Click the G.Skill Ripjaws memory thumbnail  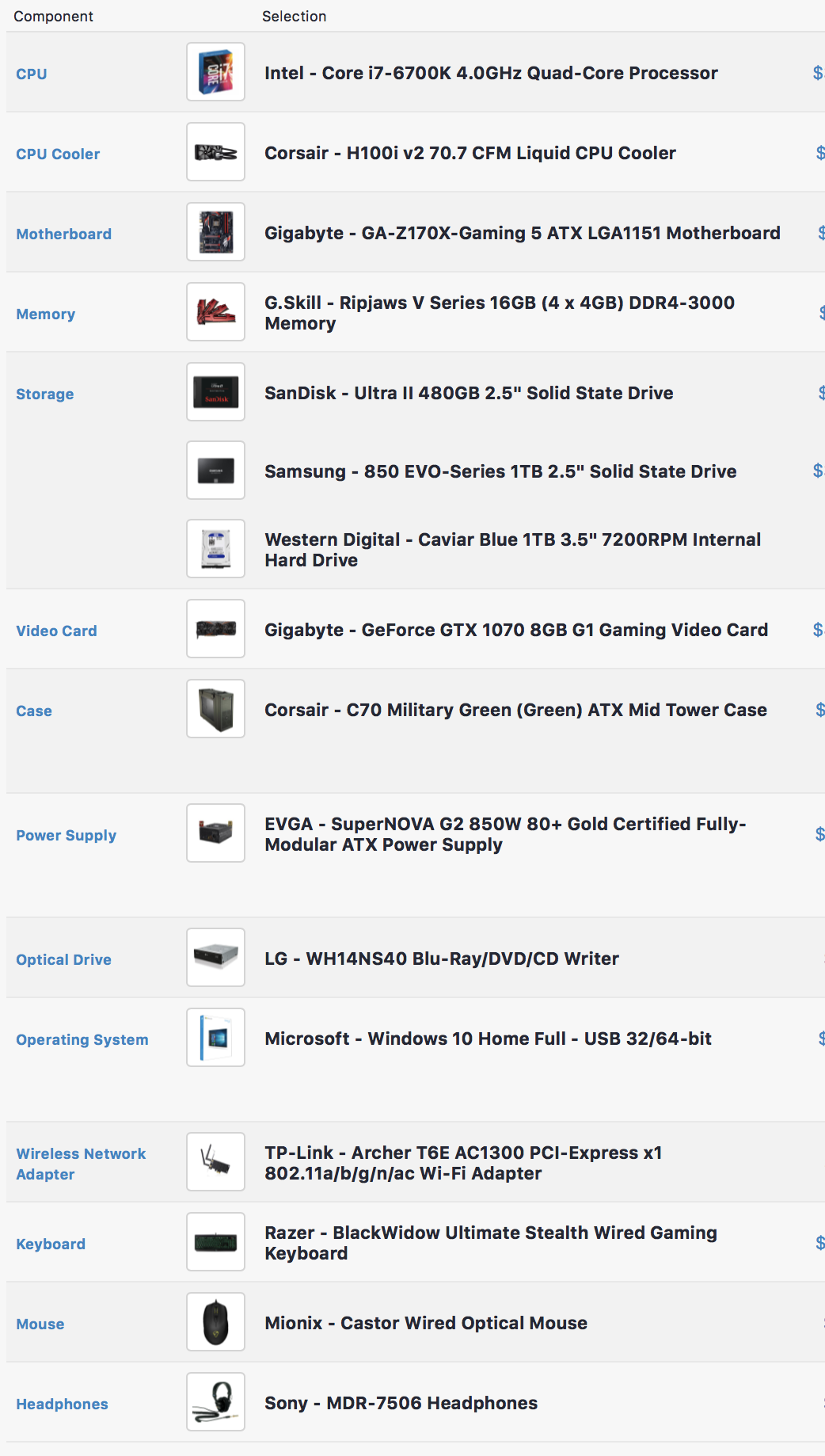pyautogui.click(x=215, y=312)
